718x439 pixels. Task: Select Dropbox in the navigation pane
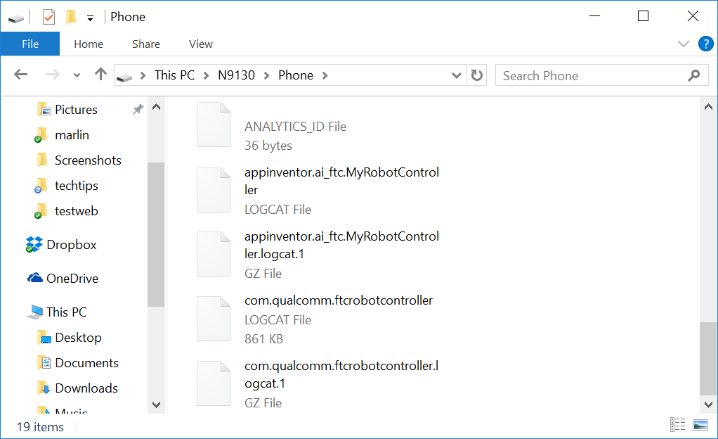click(x=71, y=245)
